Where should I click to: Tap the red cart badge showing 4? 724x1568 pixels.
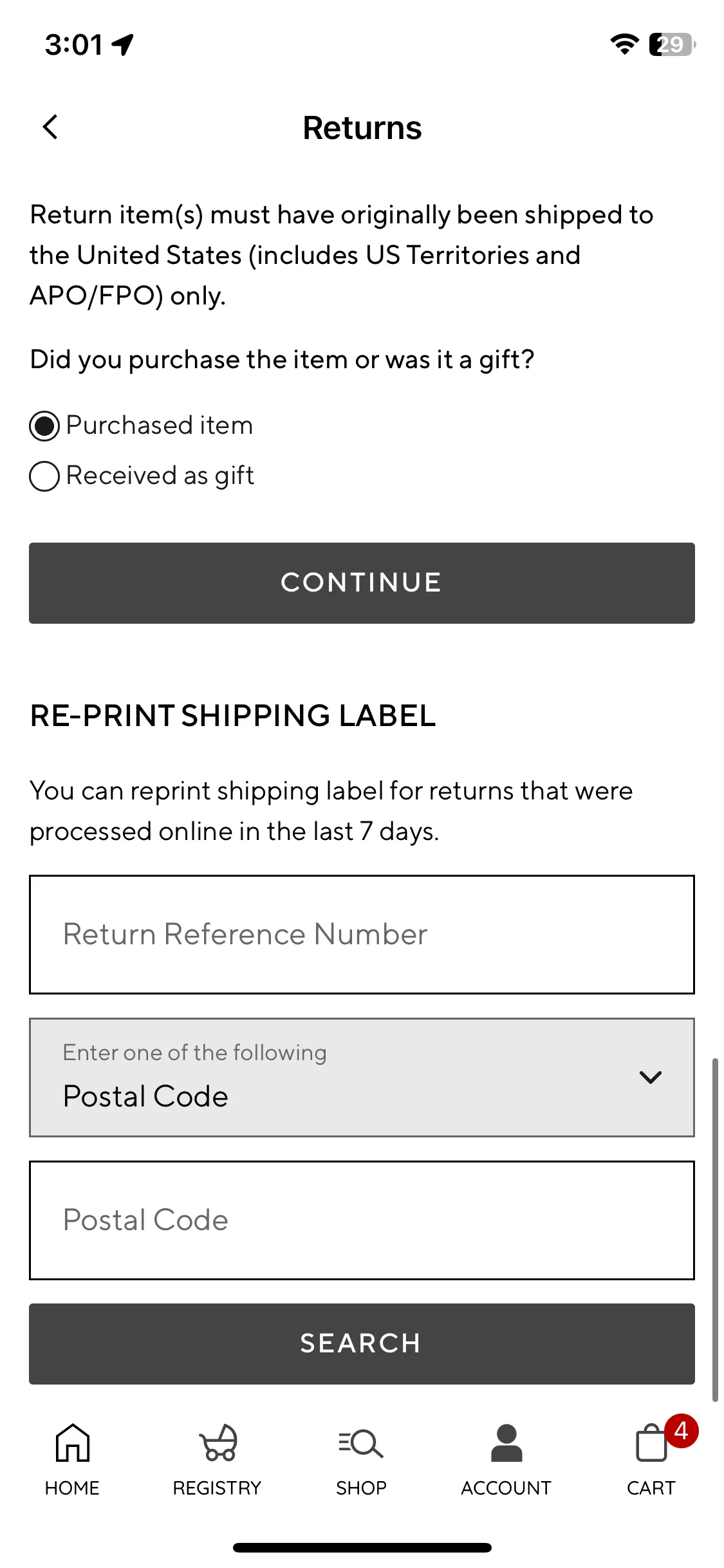(682, 1431)
